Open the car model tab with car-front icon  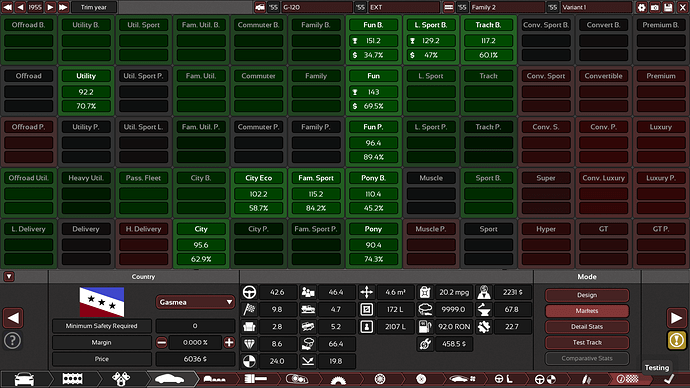[24, 379]
